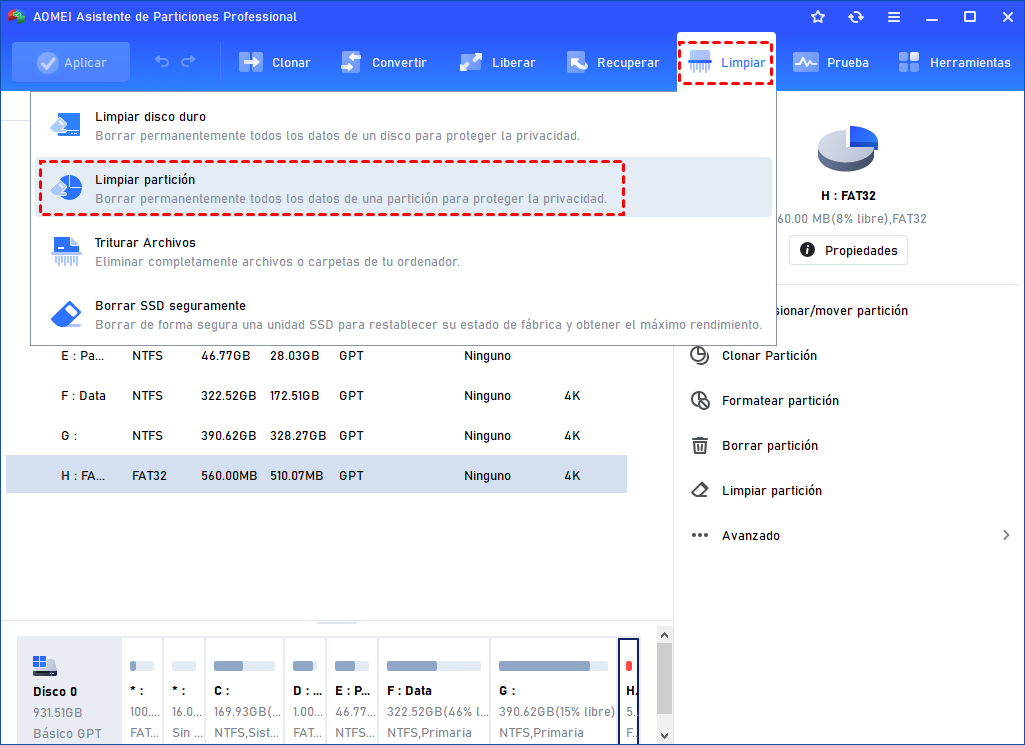Screen dimensions: 1025x745
Task: Select F : Data block in disk map
Action: (433, 691)
